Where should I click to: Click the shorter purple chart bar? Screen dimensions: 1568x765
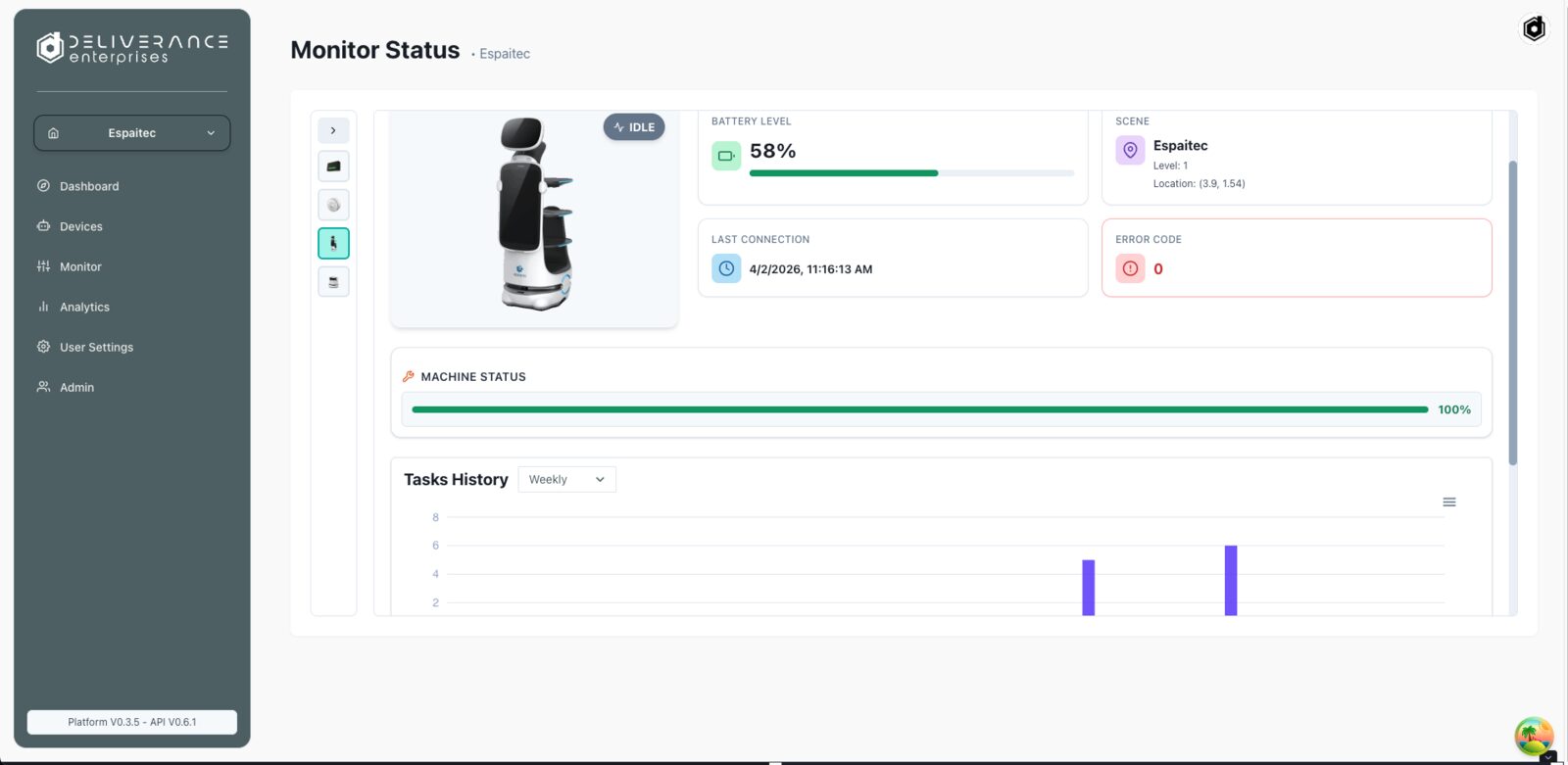(x=1088, y=588)
